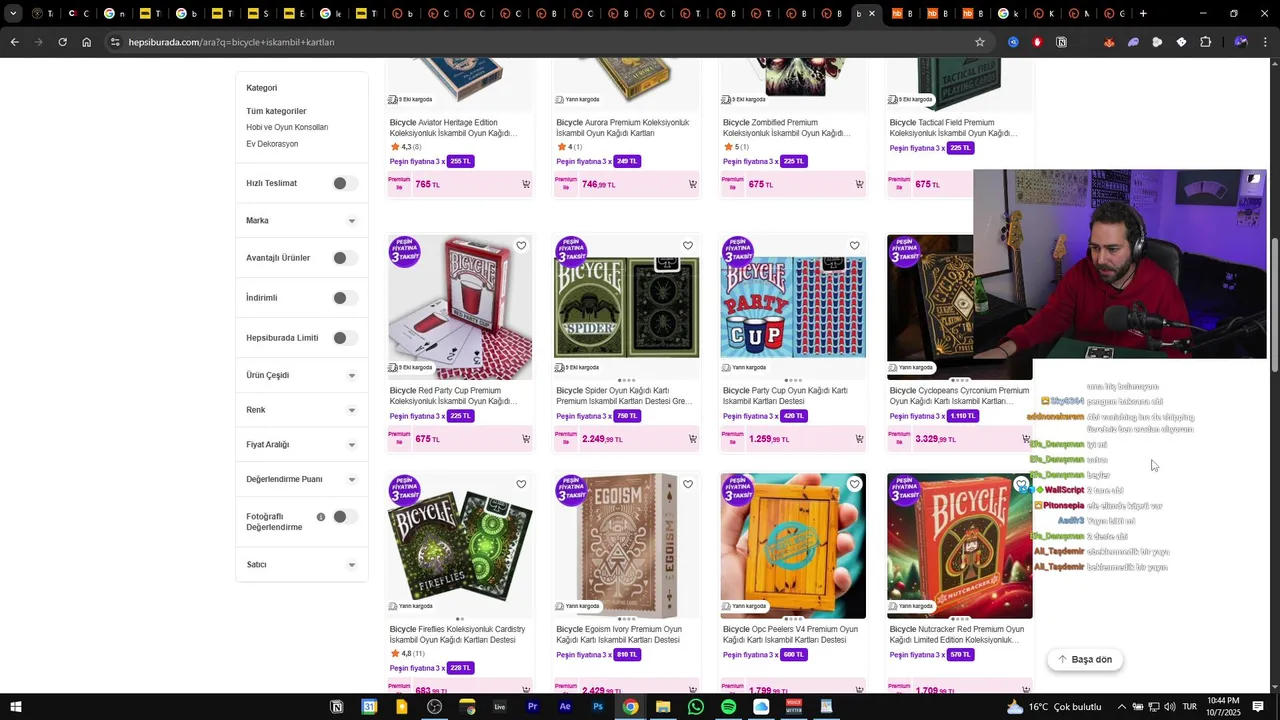Favorite the Fireflies deck with heart icon
The height and width of the screenshot is (720, 1280).
[x=521, y=484]
